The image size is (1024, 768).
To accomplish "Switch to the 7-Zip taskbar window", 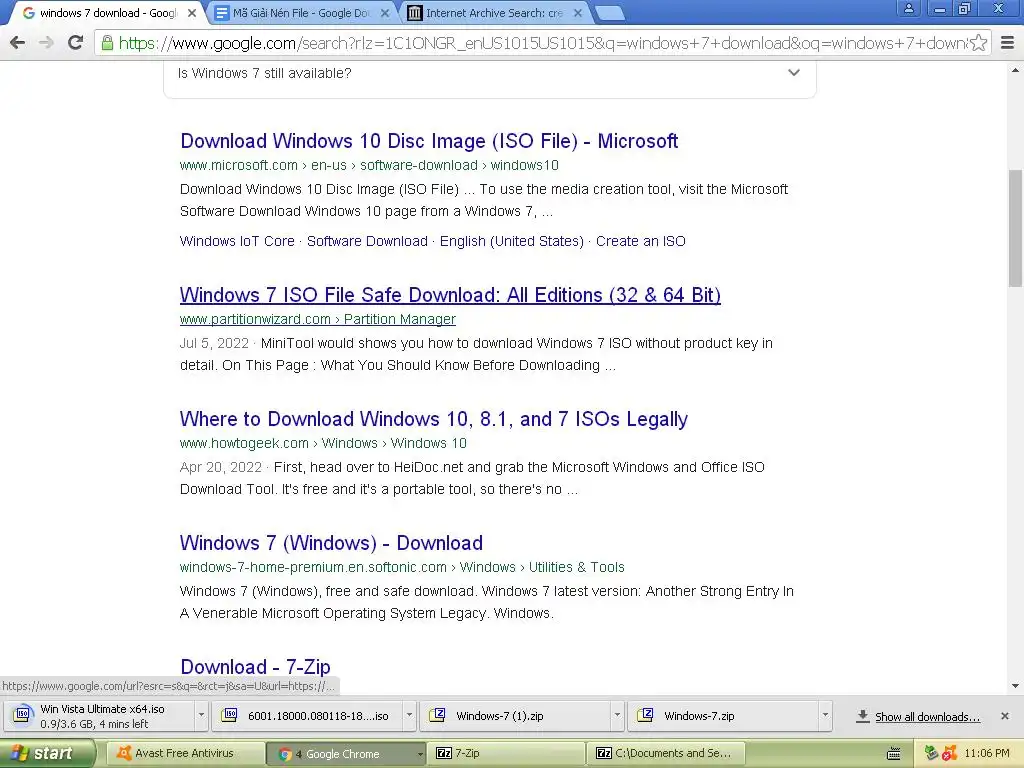I will point(506,754).
